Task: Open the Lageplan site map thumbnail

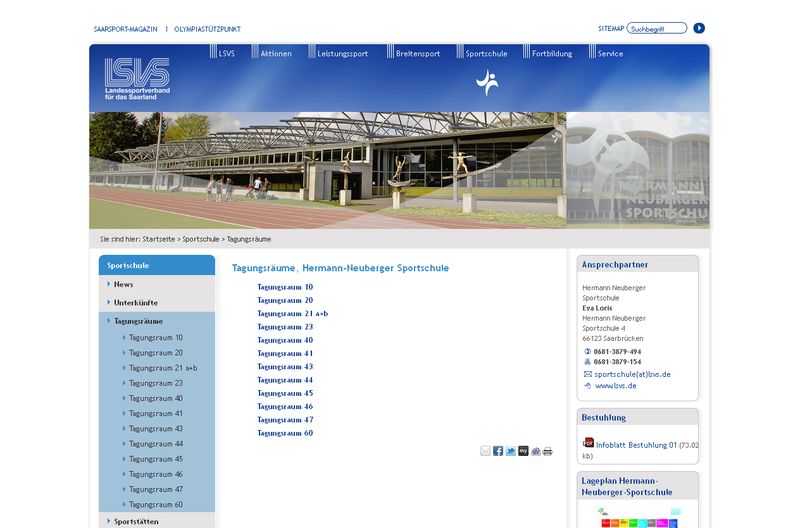Action: tap(638, 517)
